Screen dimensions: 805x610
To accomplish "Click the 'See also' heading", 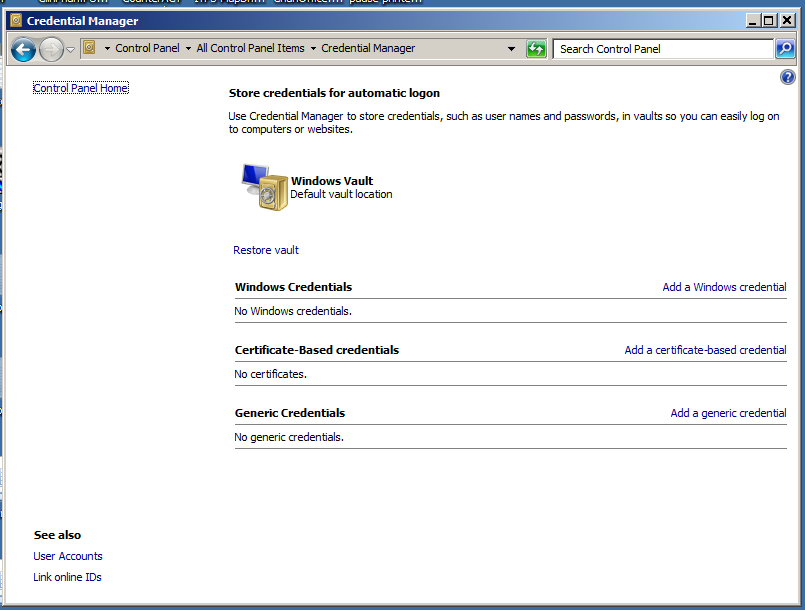I will pyautogui.click(x=58, y=535).
